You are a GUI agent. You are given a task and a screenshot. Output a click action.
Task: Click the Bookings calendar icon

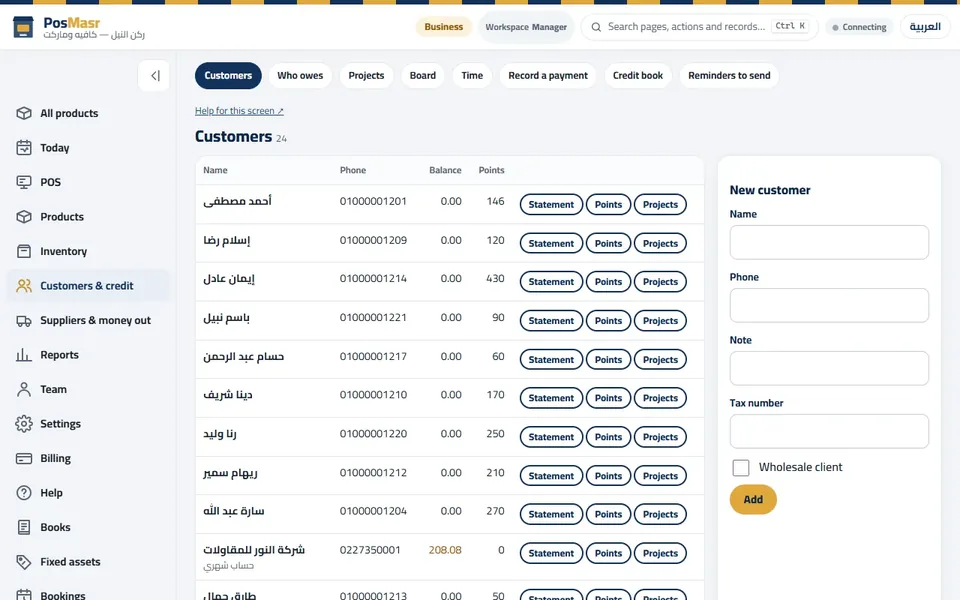(24, 595)
